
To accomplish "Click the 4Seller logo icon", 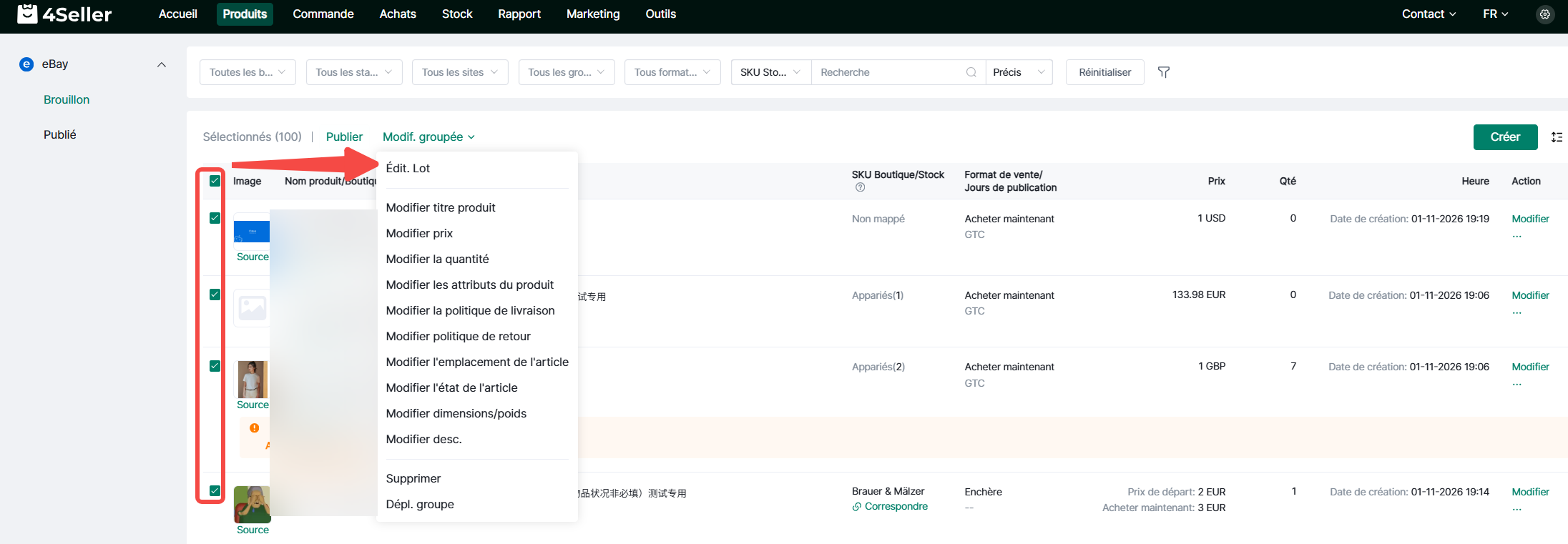I will 27,14.
